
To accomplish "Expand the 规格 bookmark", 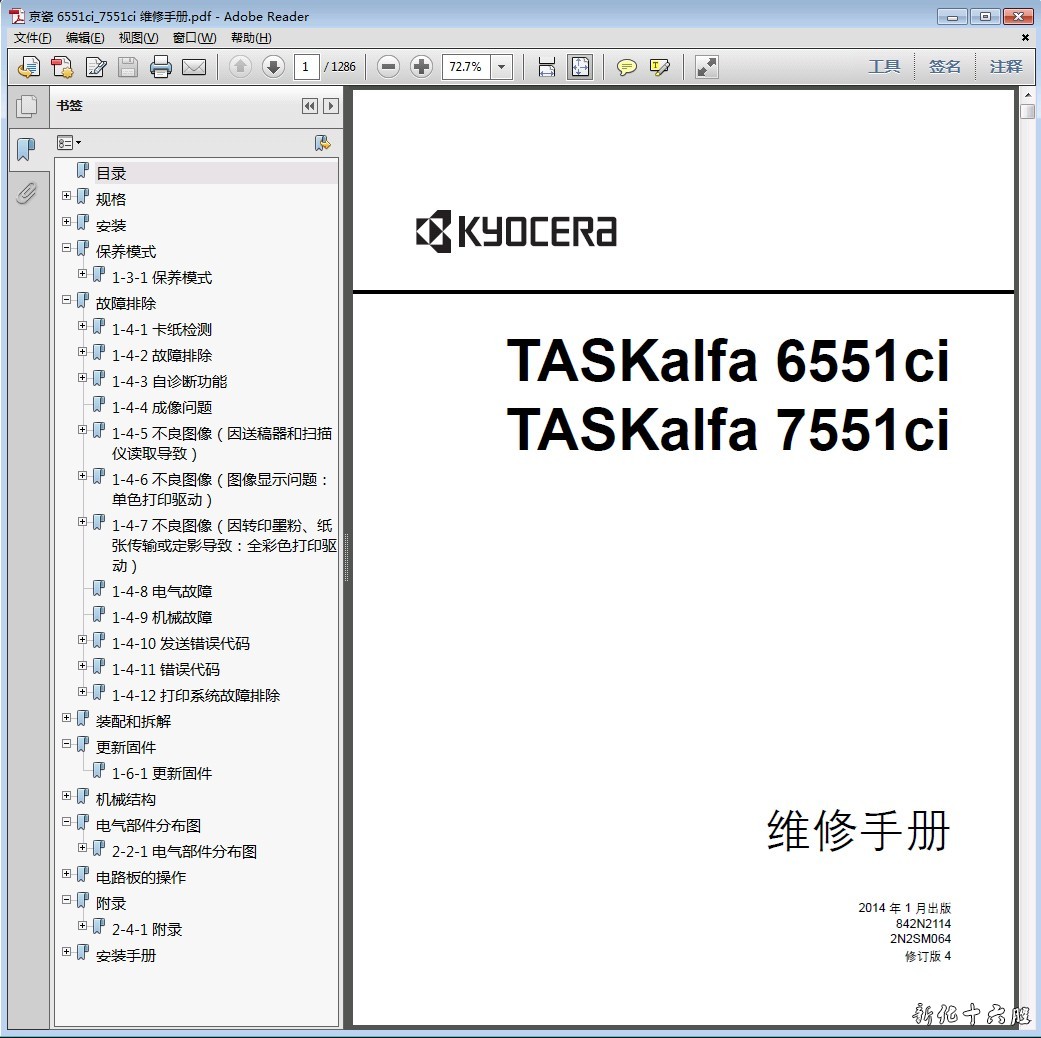I will [67, 196].
